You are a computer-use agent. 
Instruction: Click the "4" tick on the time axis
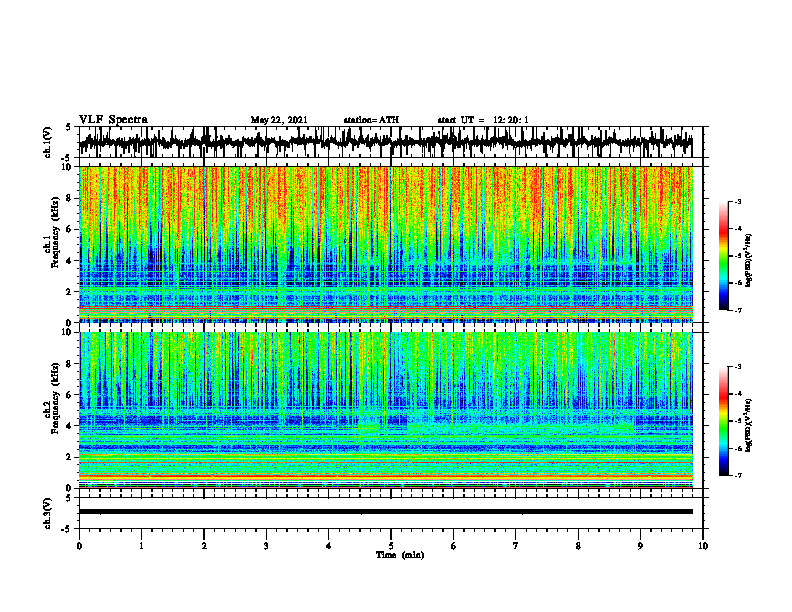coord(329,546)
